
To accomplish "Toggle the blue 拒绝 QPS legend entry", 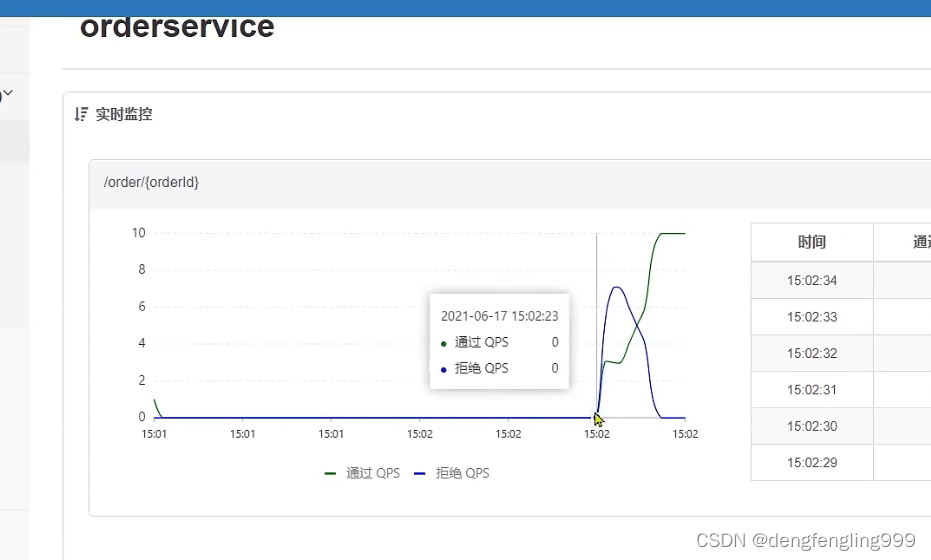I will click(x=451, y=473).
